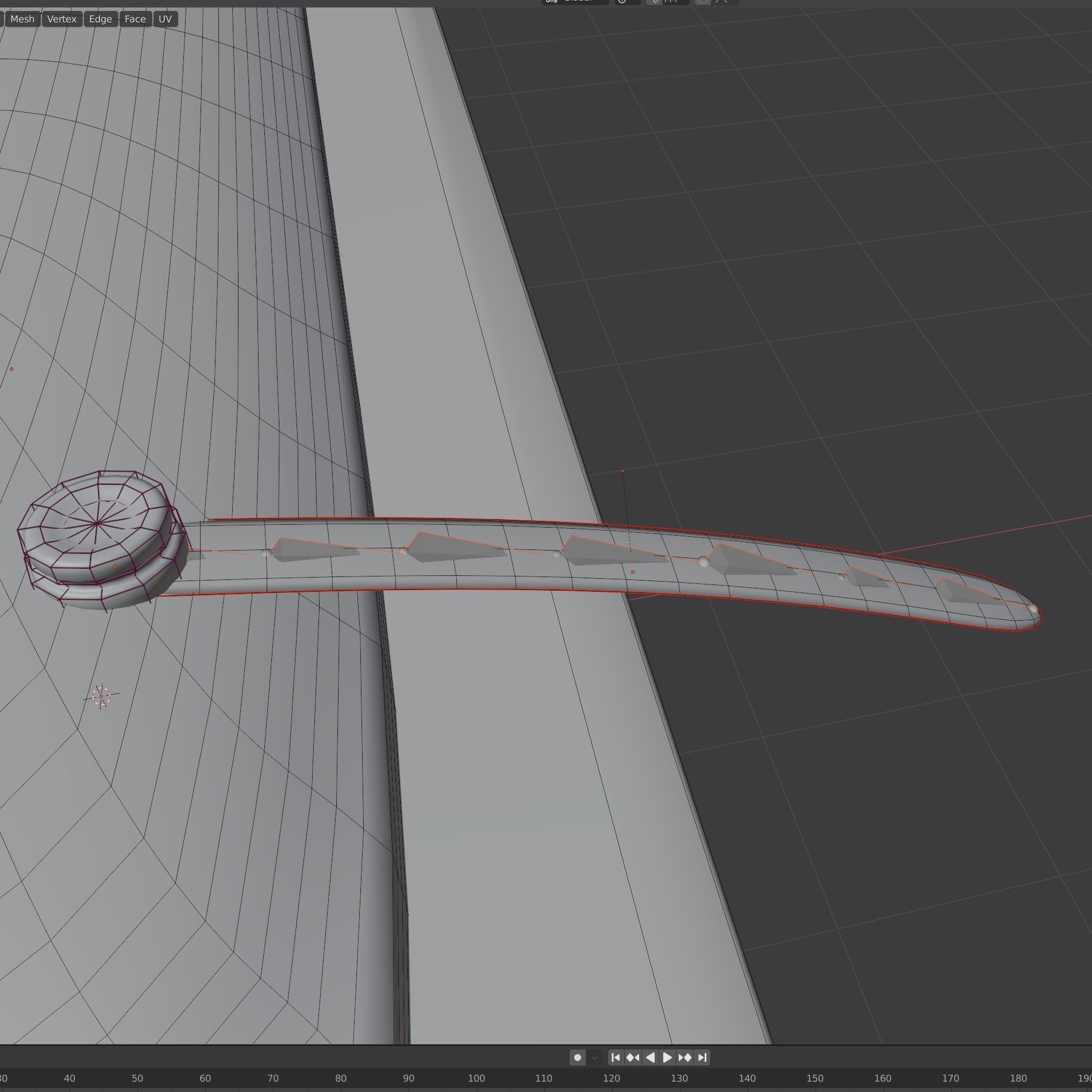Jump to the last frame
The image size is (1092, 1092).
pos(702,1057)
